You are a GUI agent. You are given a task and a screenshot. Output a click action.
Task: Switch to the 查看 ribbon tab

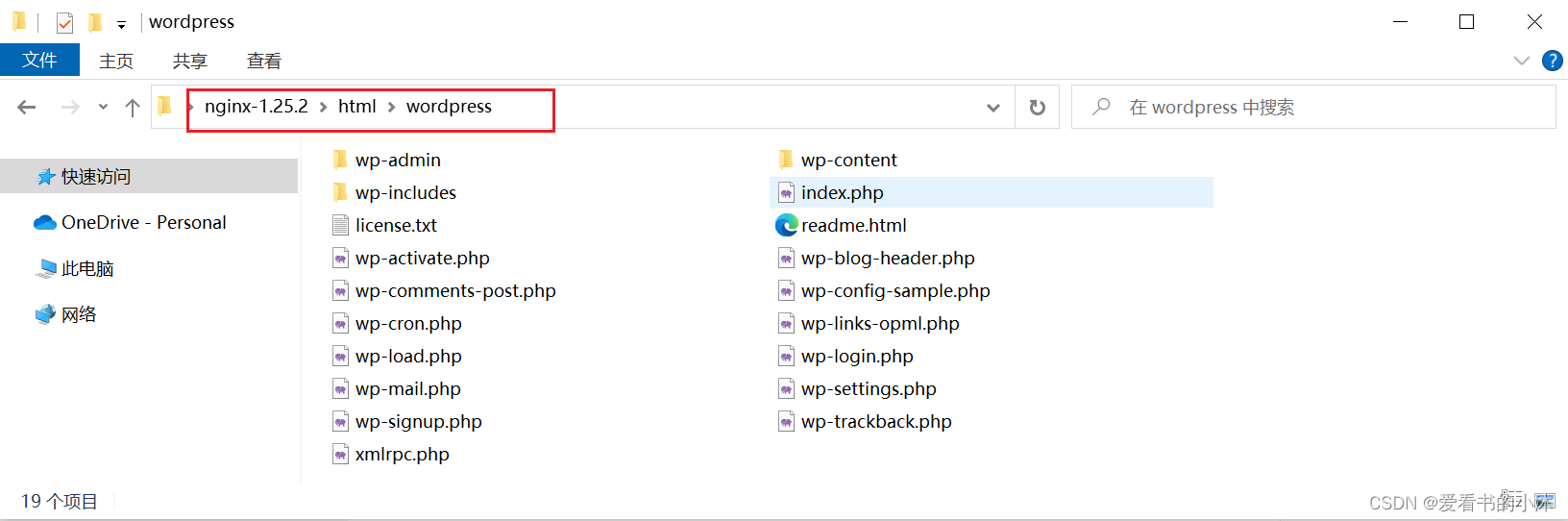click(x=264, y=61)
